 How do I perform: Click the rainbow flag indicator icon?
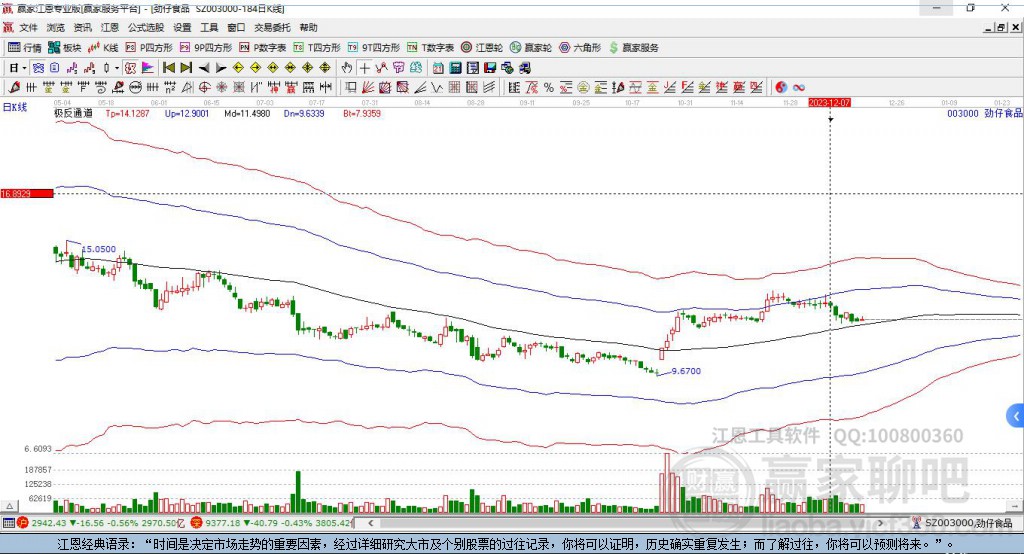(x=148, y=68)
